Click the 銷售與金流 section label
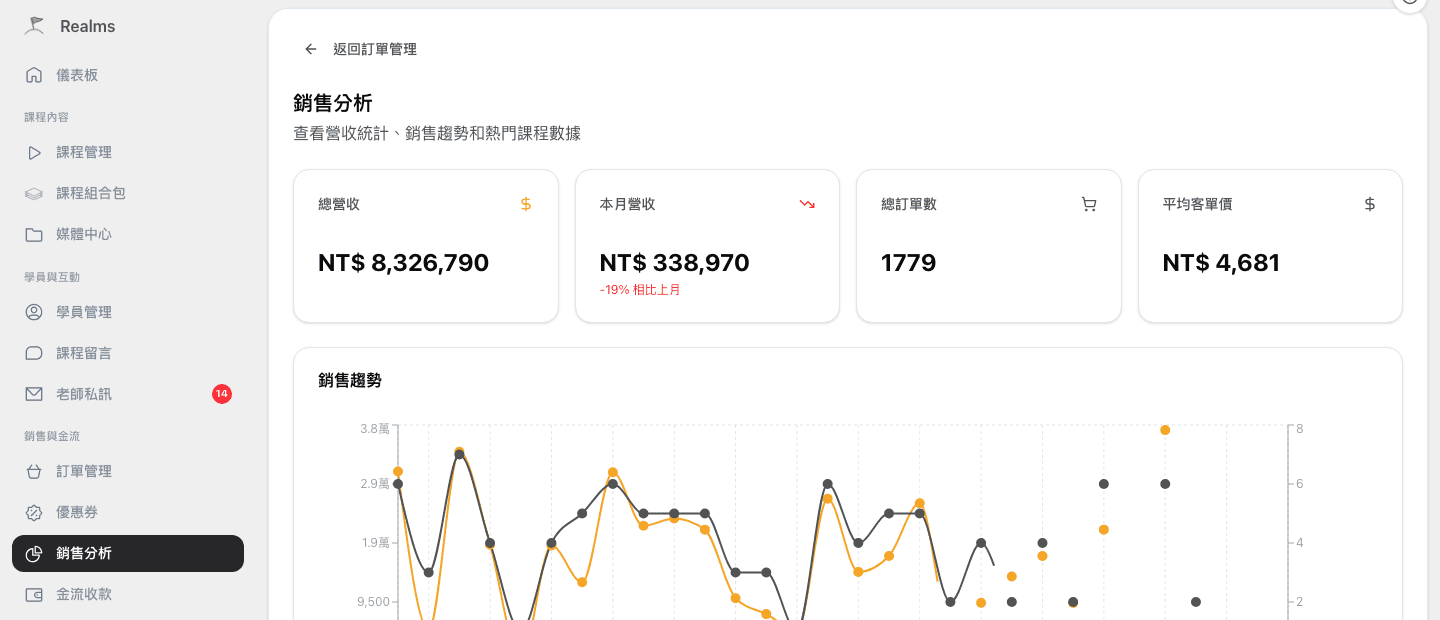1440x620 pixels. (x=52, y=436)
